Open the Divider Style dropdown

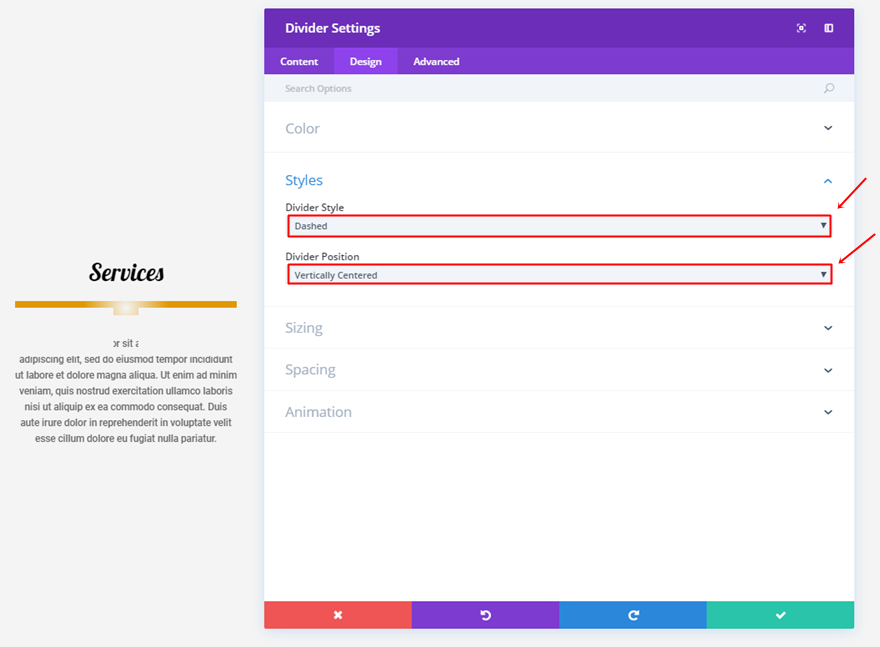(560, 226)
